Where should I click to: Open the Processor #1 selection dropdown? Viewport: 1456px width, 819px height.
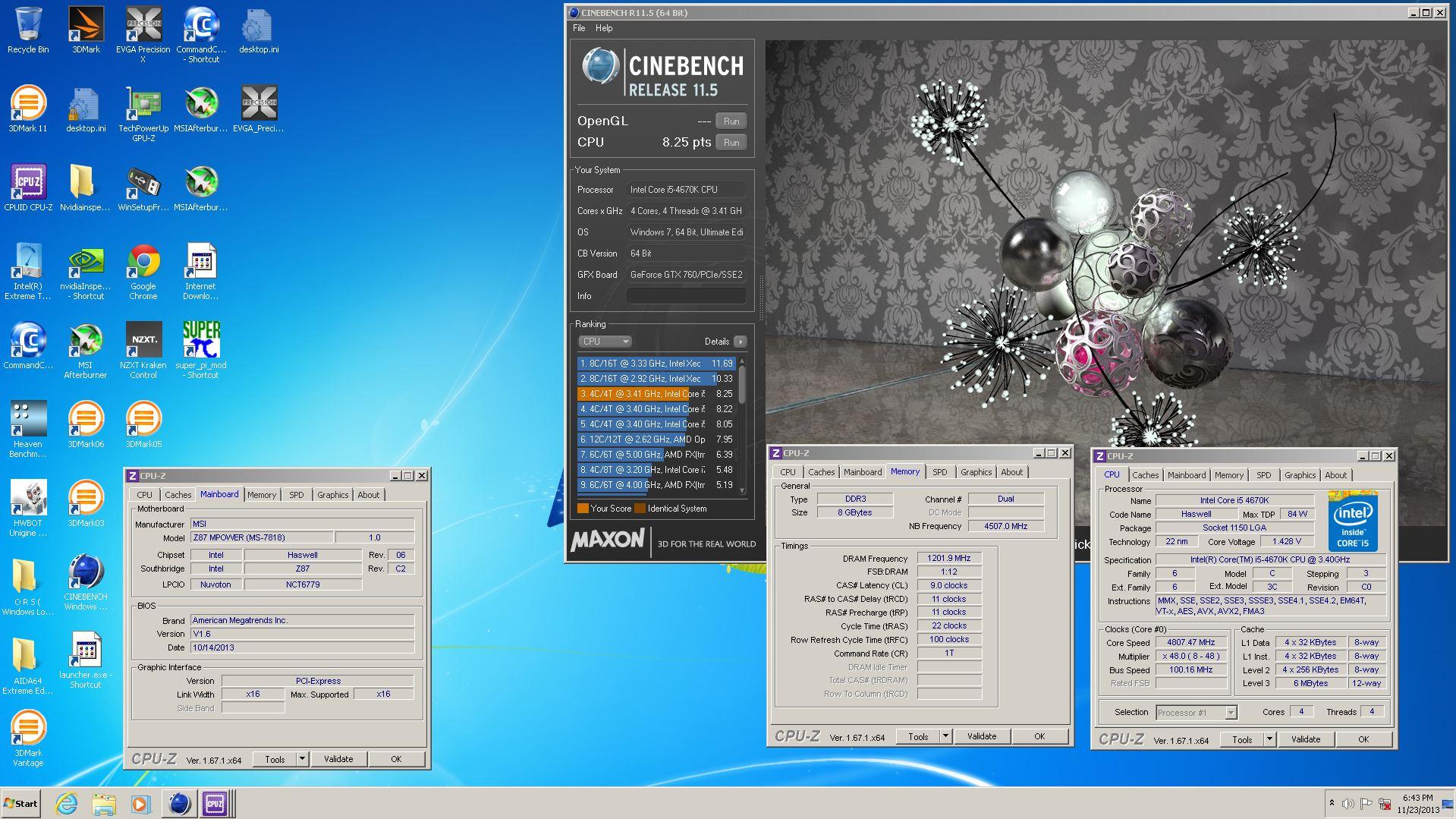point(1197,713)
